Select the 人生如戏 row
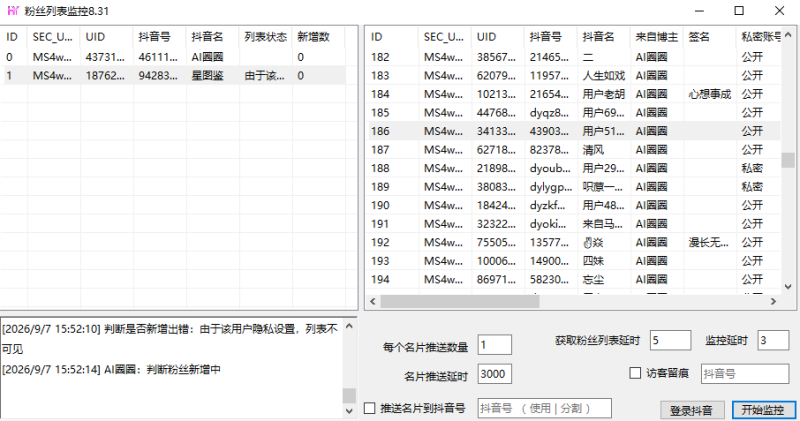The width and height of the screenshot is (800, 421). pyautogui.click(x=574, y=76)
